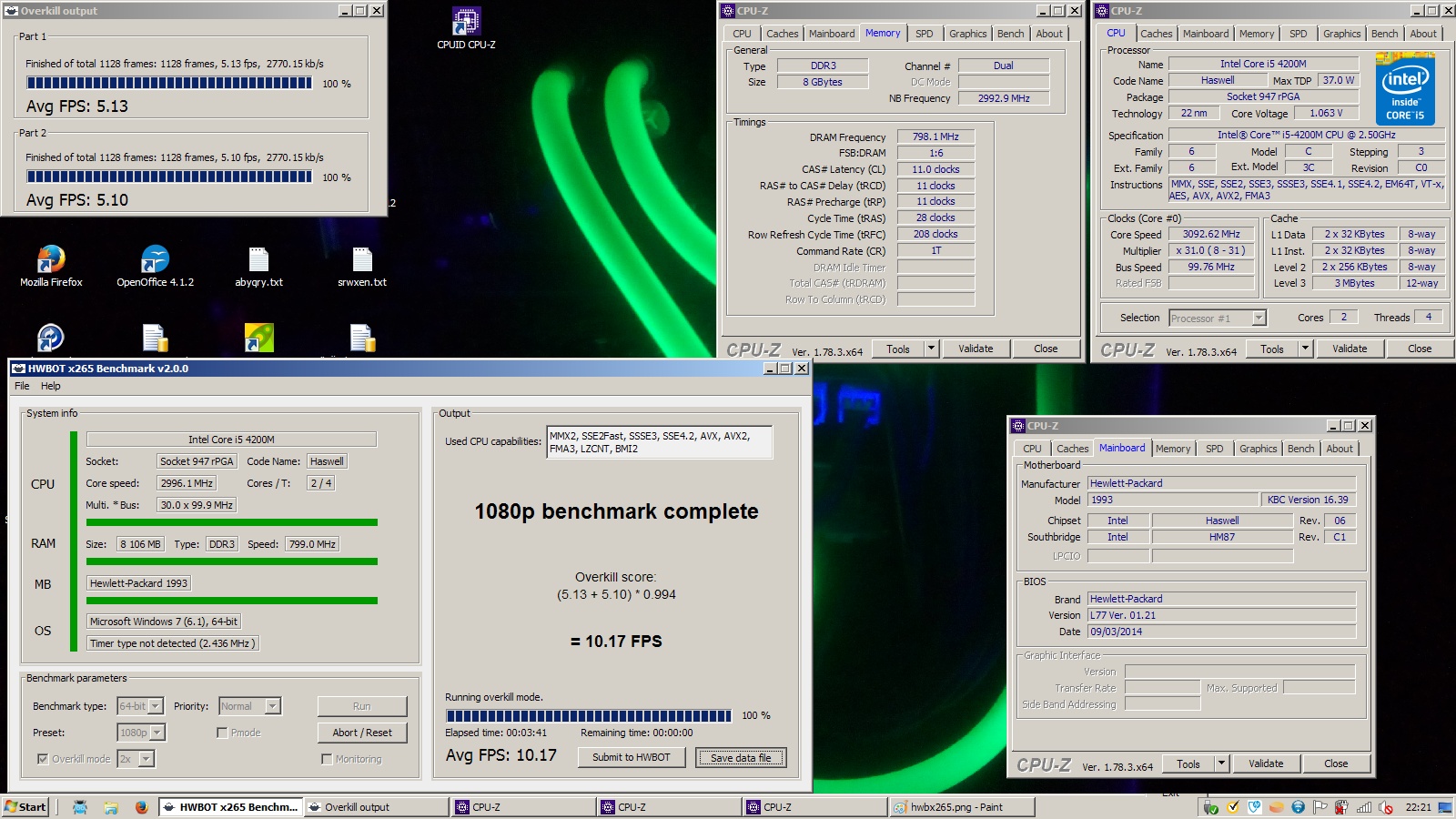
Task: Click the BIOS Version L77 Ver. 01.21 field
Action: pyautogui.click(x=1222, y=615)
